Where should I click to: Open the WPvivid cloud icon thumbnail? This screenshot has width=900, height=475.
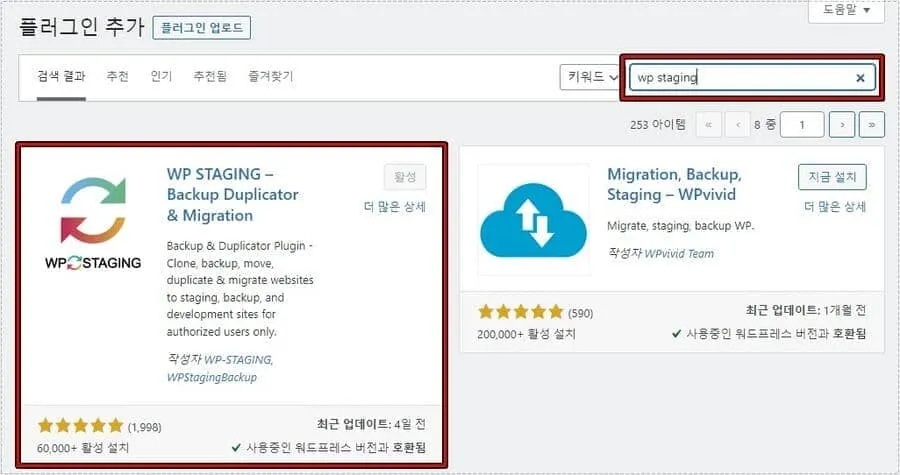tap(534, 221)
